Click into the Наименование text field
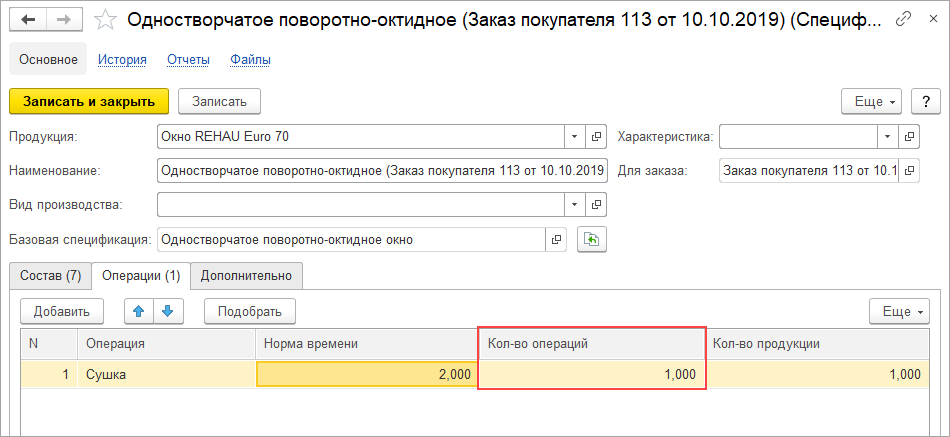Screen dimensions: 950x437 tap(382, 170)
